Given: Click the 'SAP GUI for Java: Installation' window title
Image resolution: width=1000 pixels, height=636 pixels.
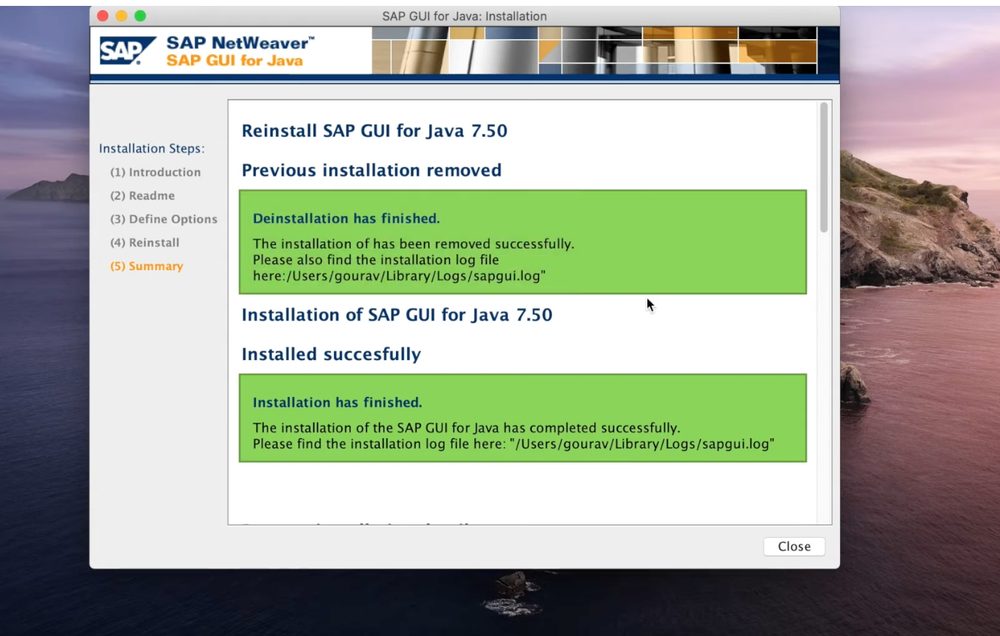Looking at the screenshot, I should (464, 16).
